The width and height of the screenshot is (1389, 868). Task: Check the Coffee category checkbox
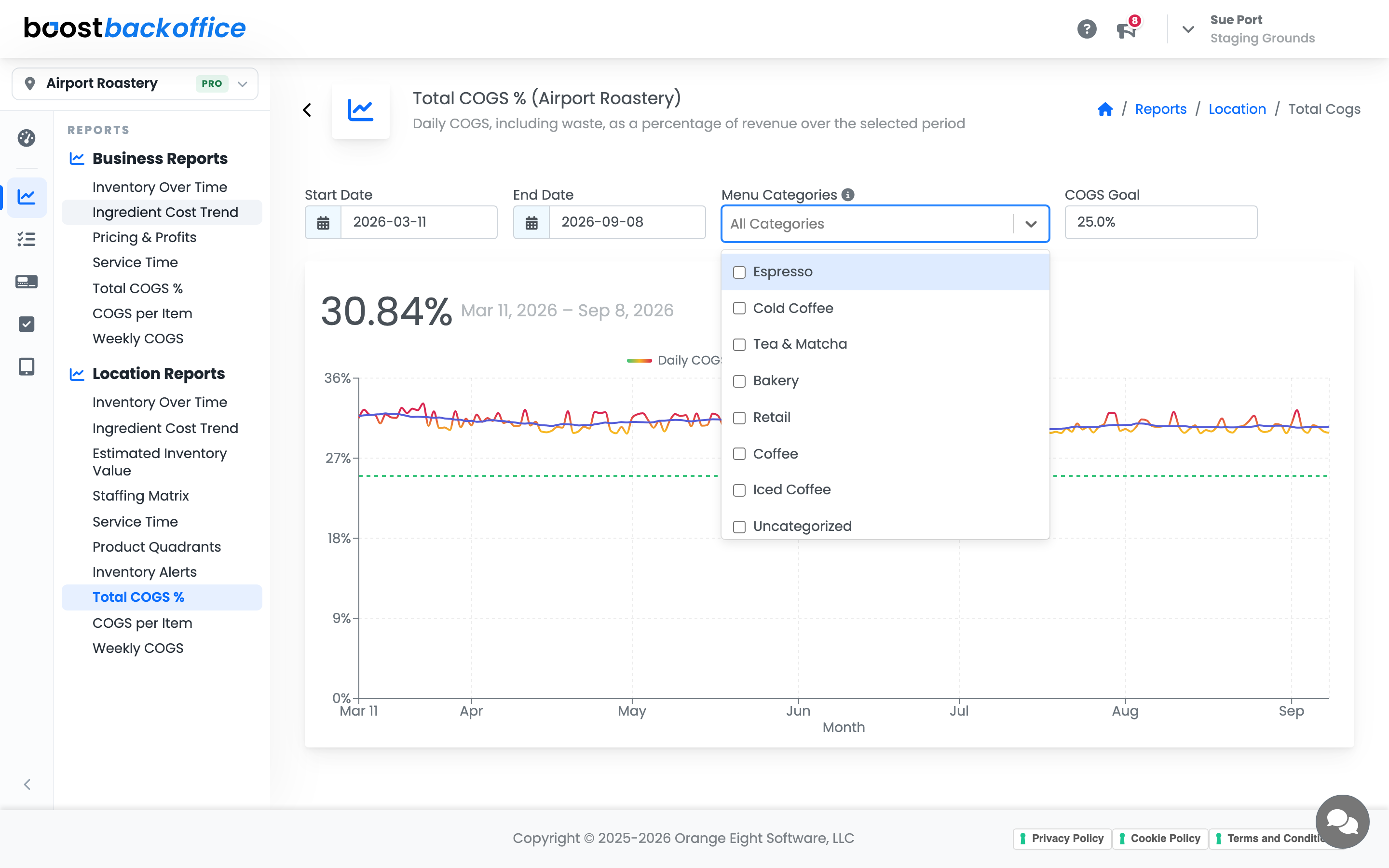coord(739,453)
